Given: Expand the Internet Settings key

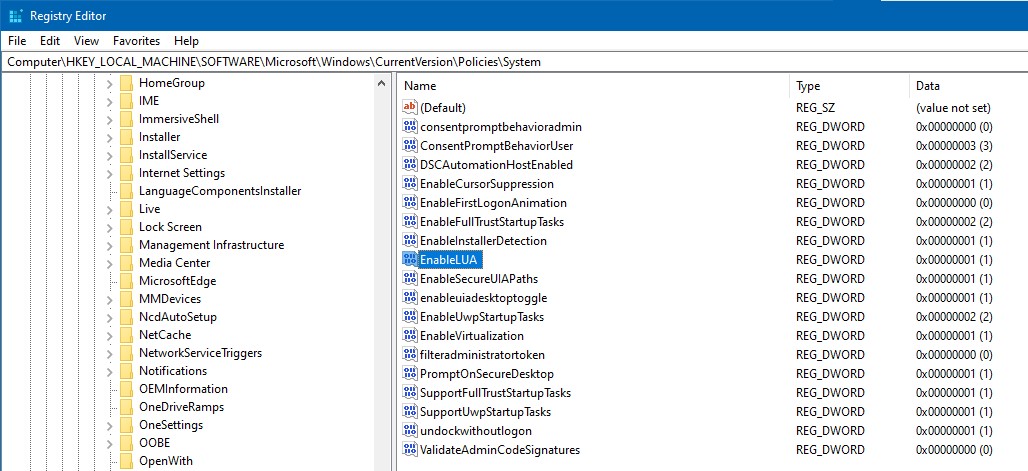Looking at the screenshot, I should tap(109, 173).
